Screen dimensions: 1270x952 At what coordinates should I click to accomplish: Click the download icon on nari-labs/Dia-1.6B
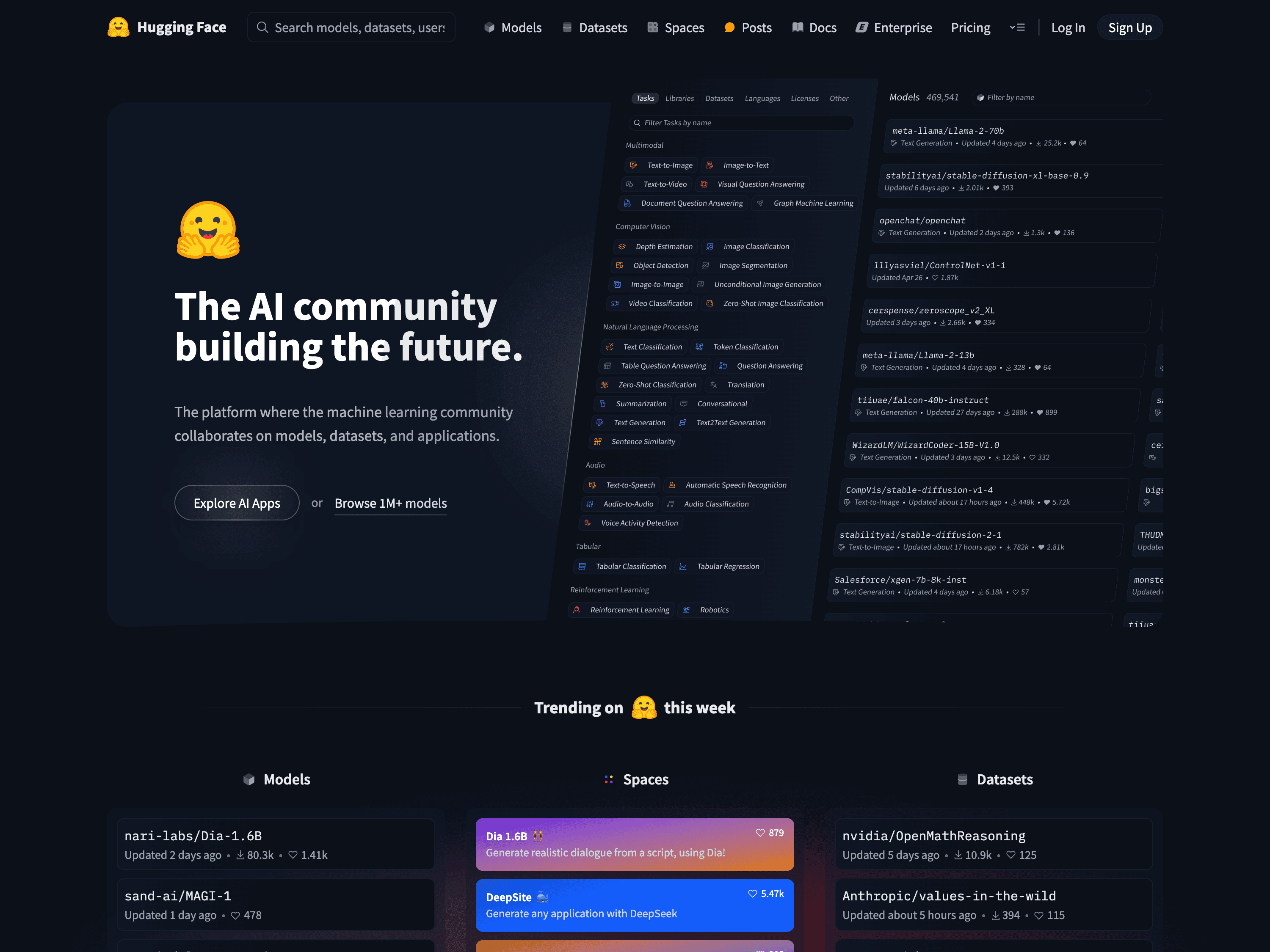click(240, 855)
